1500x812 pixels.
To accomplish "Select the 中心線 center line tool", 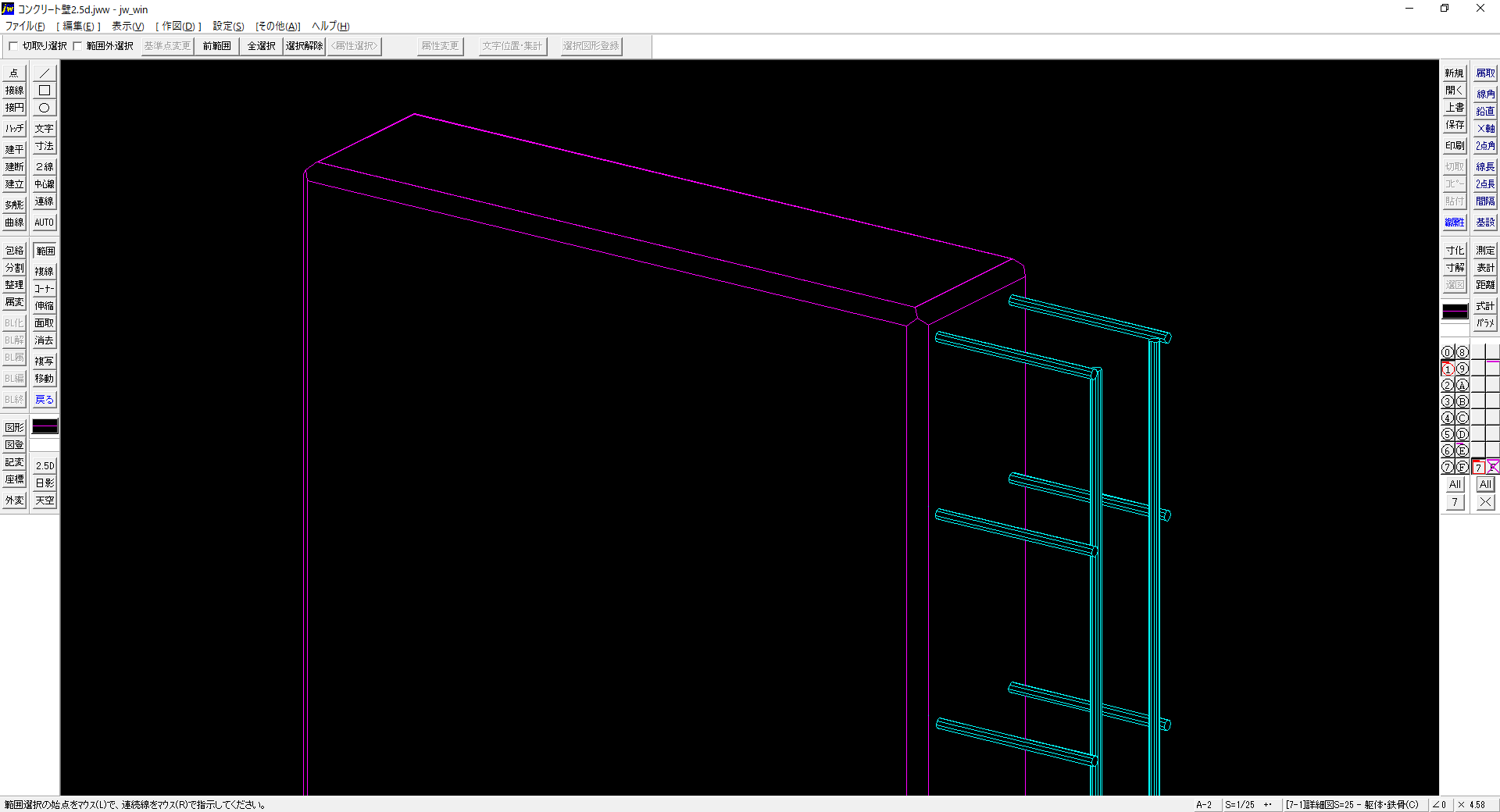I will click(x=45, y=184).
